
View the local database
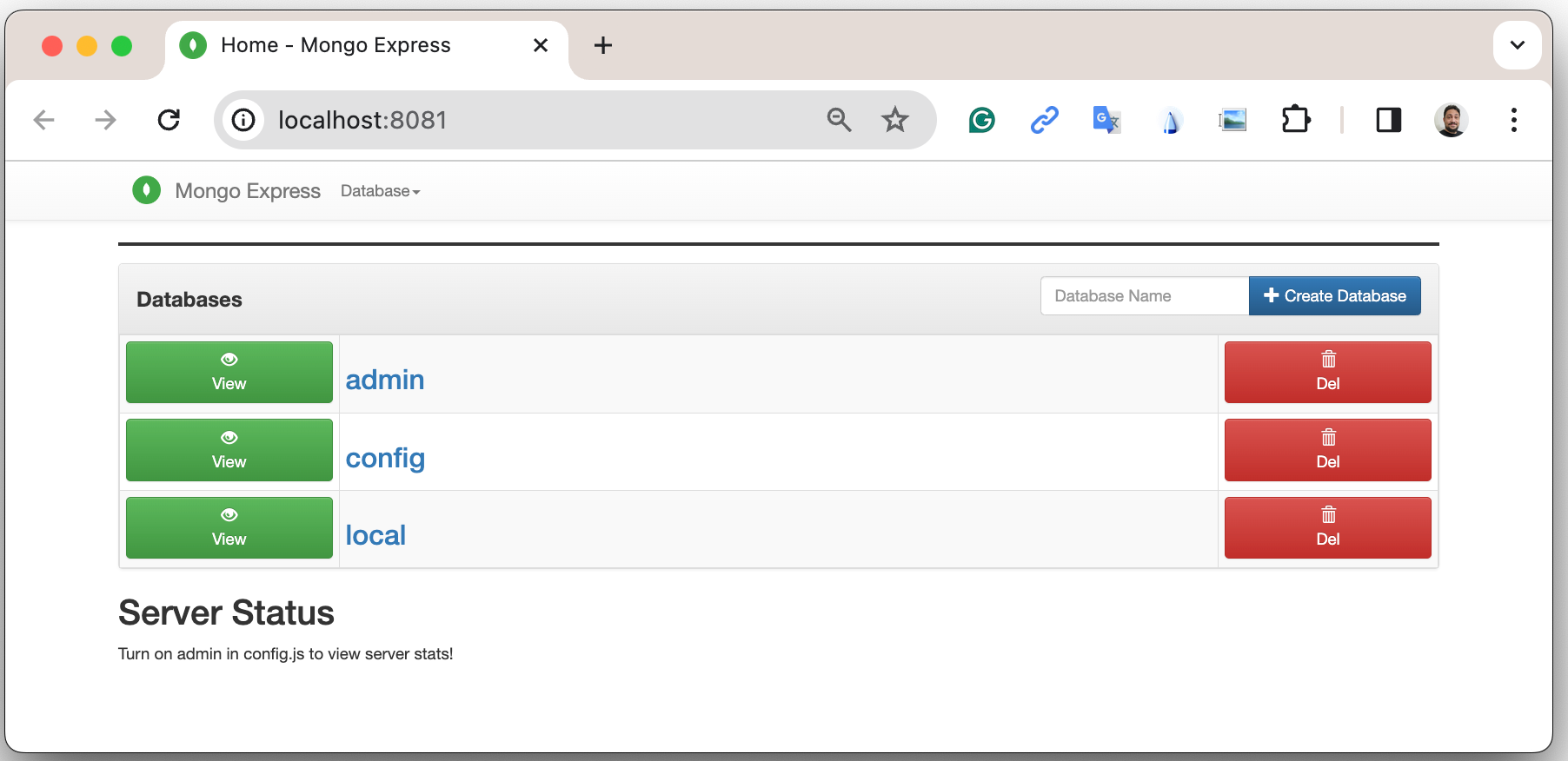[229, 528]
